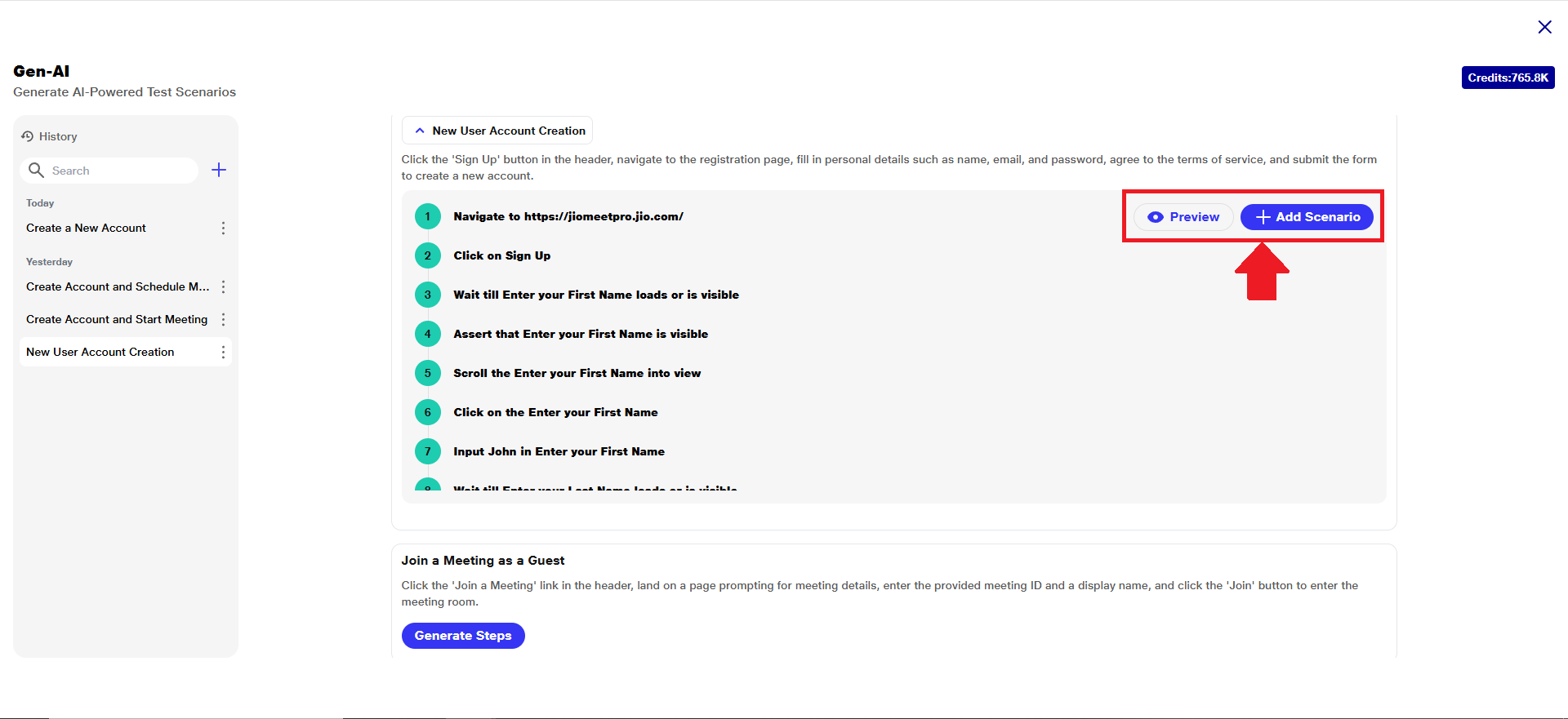1568x719 pixels.
Task: Open three-dot menu for New User Account Creation
Action: click(223, 353)
